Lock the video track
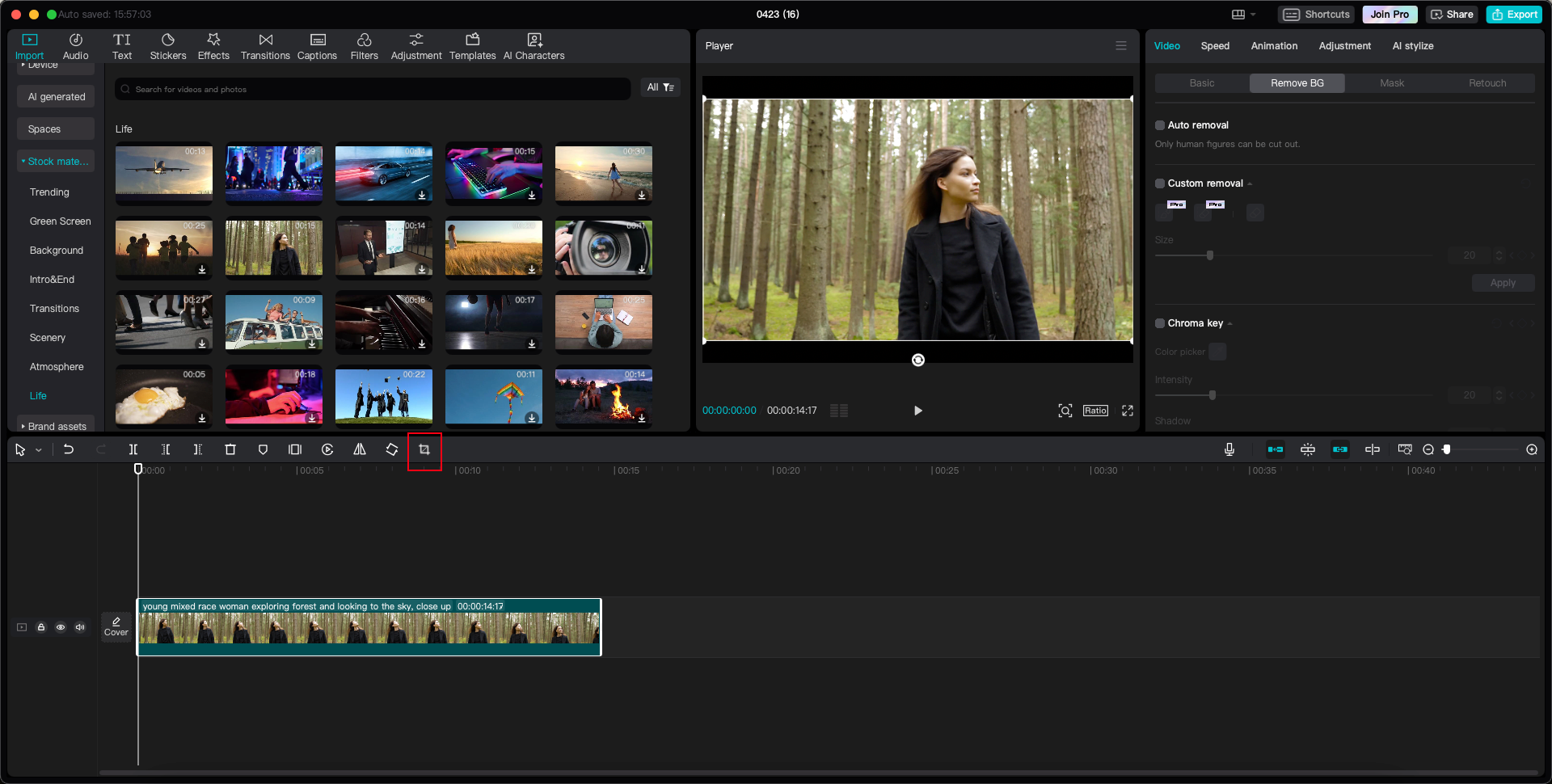This screenshot has height=784, width=1552. pyautogui.click(x=41, y=626)
